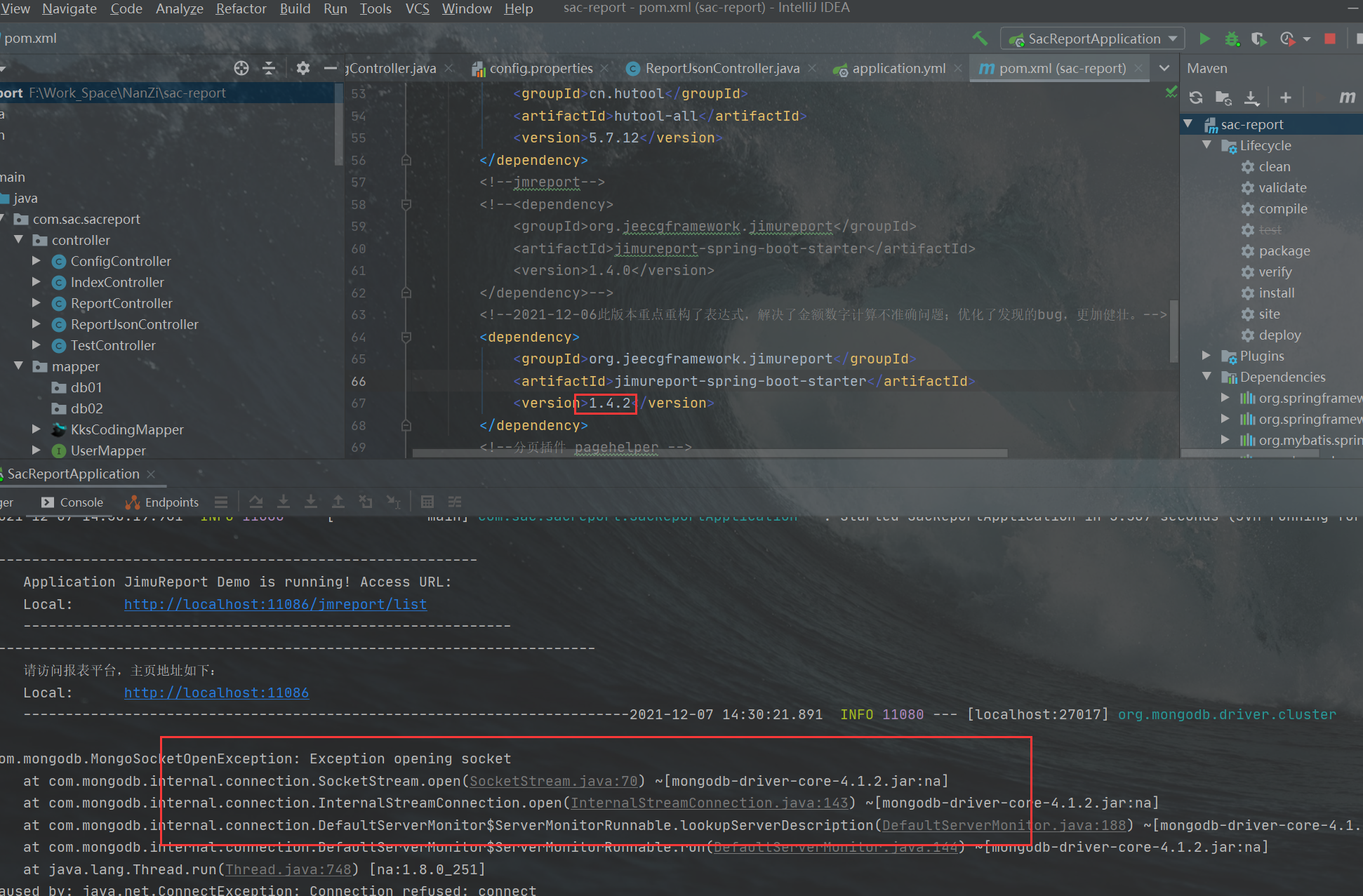Download sources and documentation Maven icon
1363x896 pixels.
1251,98
